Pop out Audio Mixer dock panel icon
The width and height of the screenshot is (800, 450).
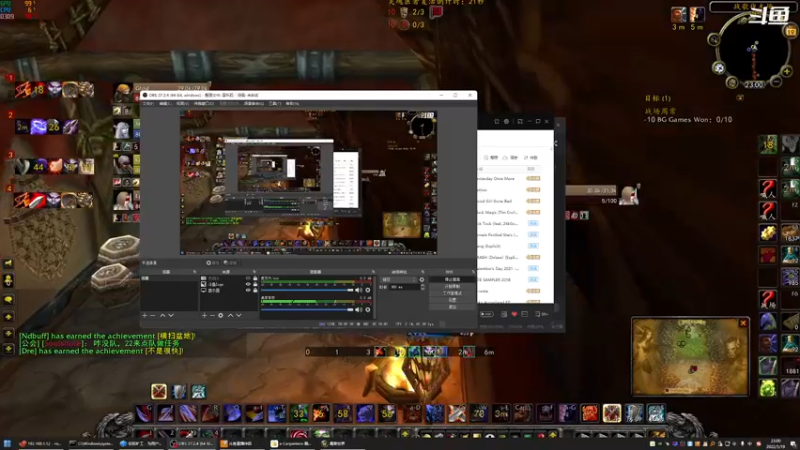(x=373, y=272)
